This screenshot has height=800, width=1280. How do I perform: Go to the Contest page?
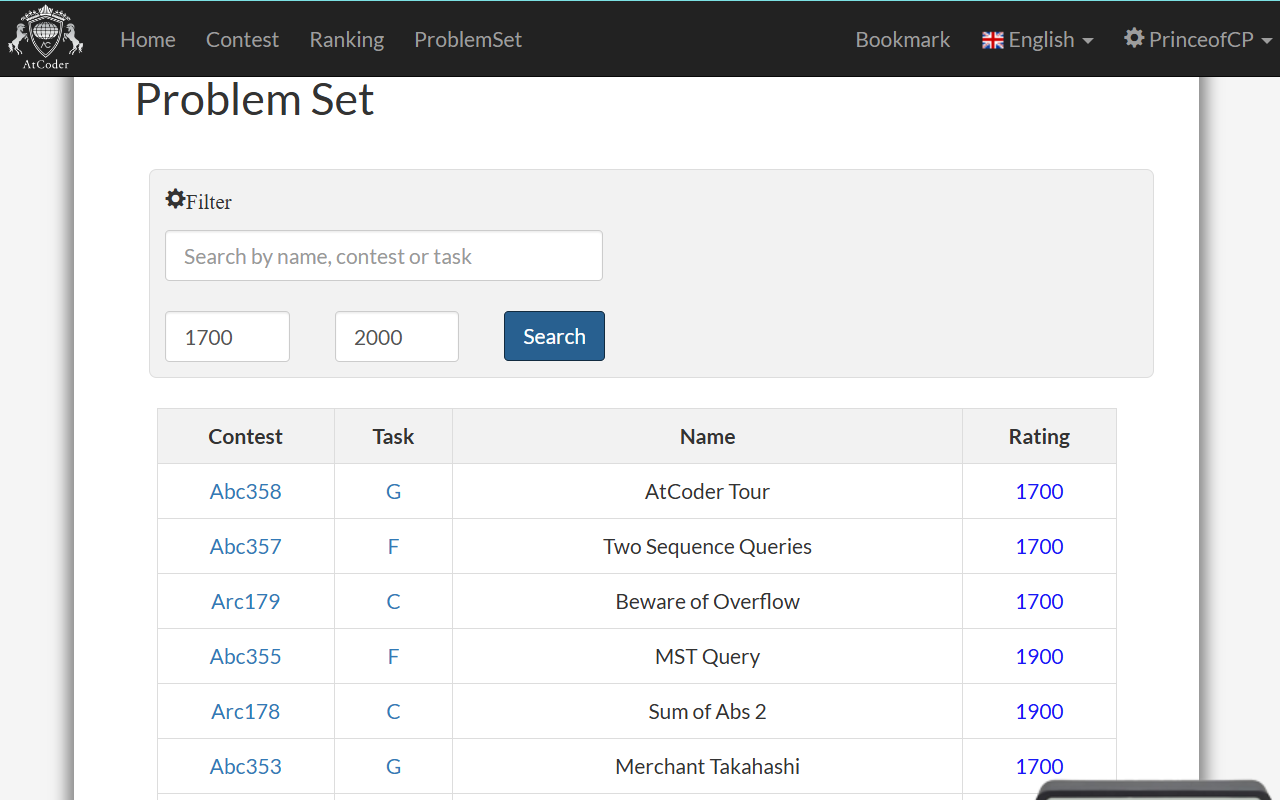[x=242, y=40]
